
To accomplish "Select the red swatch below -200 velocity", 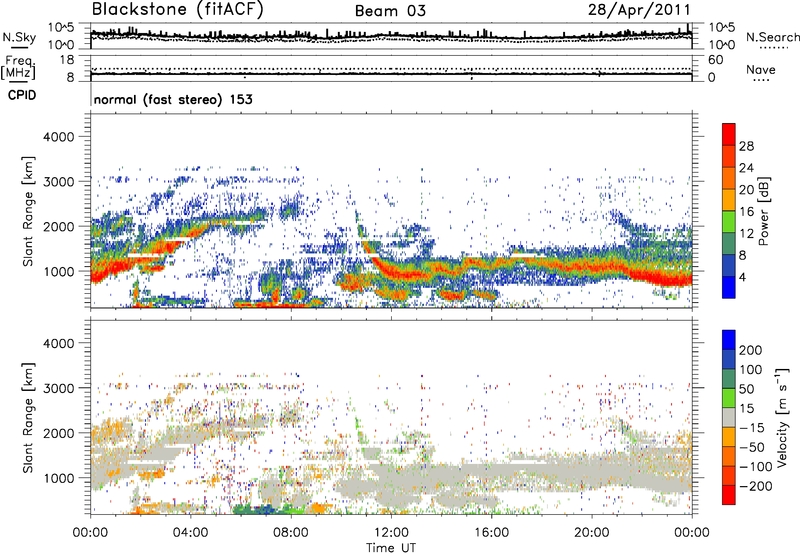I will tap(729, 495).
